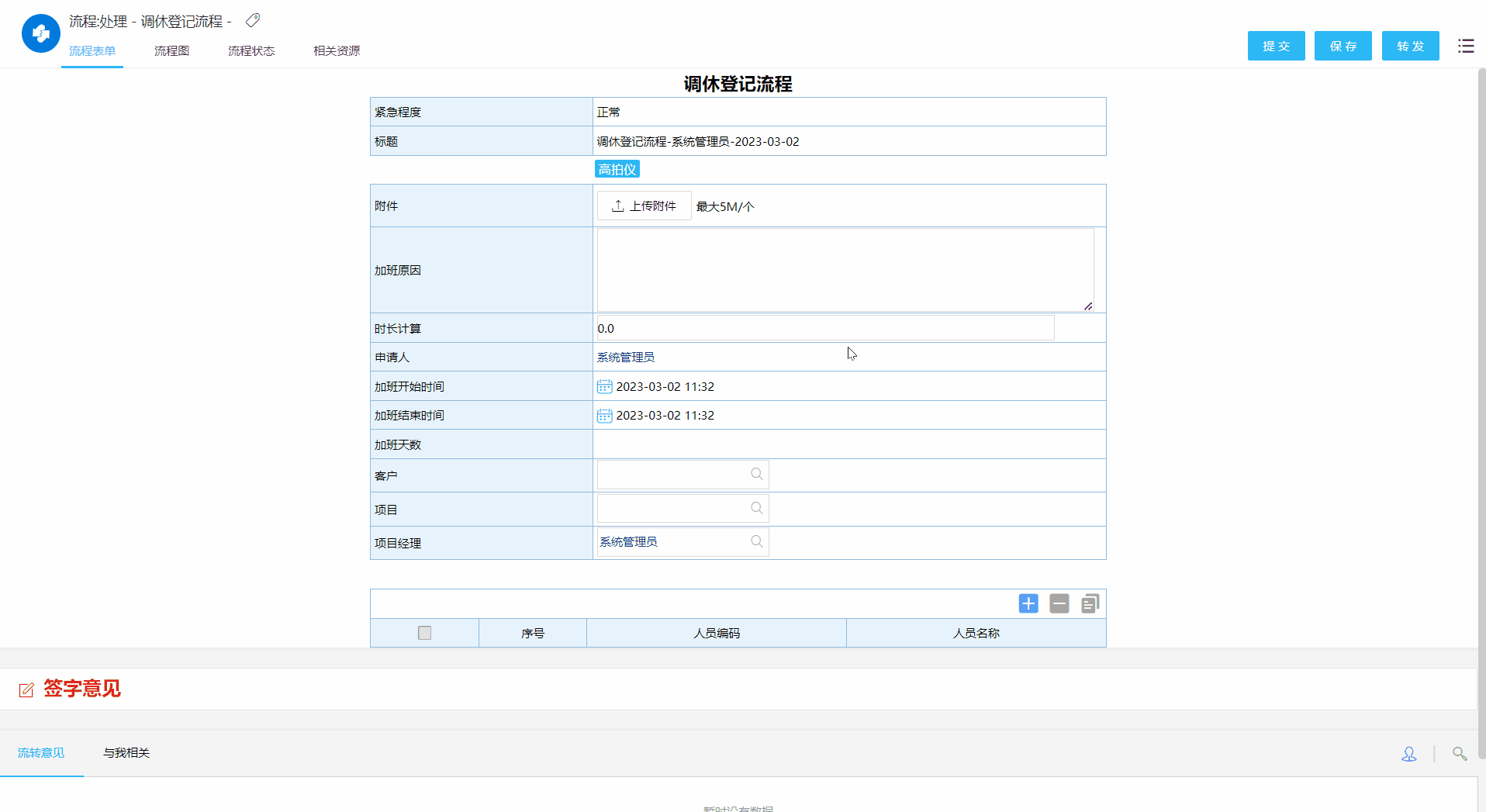Click the 高拍仪 button

pyautogui.click(x=617, y=169)
